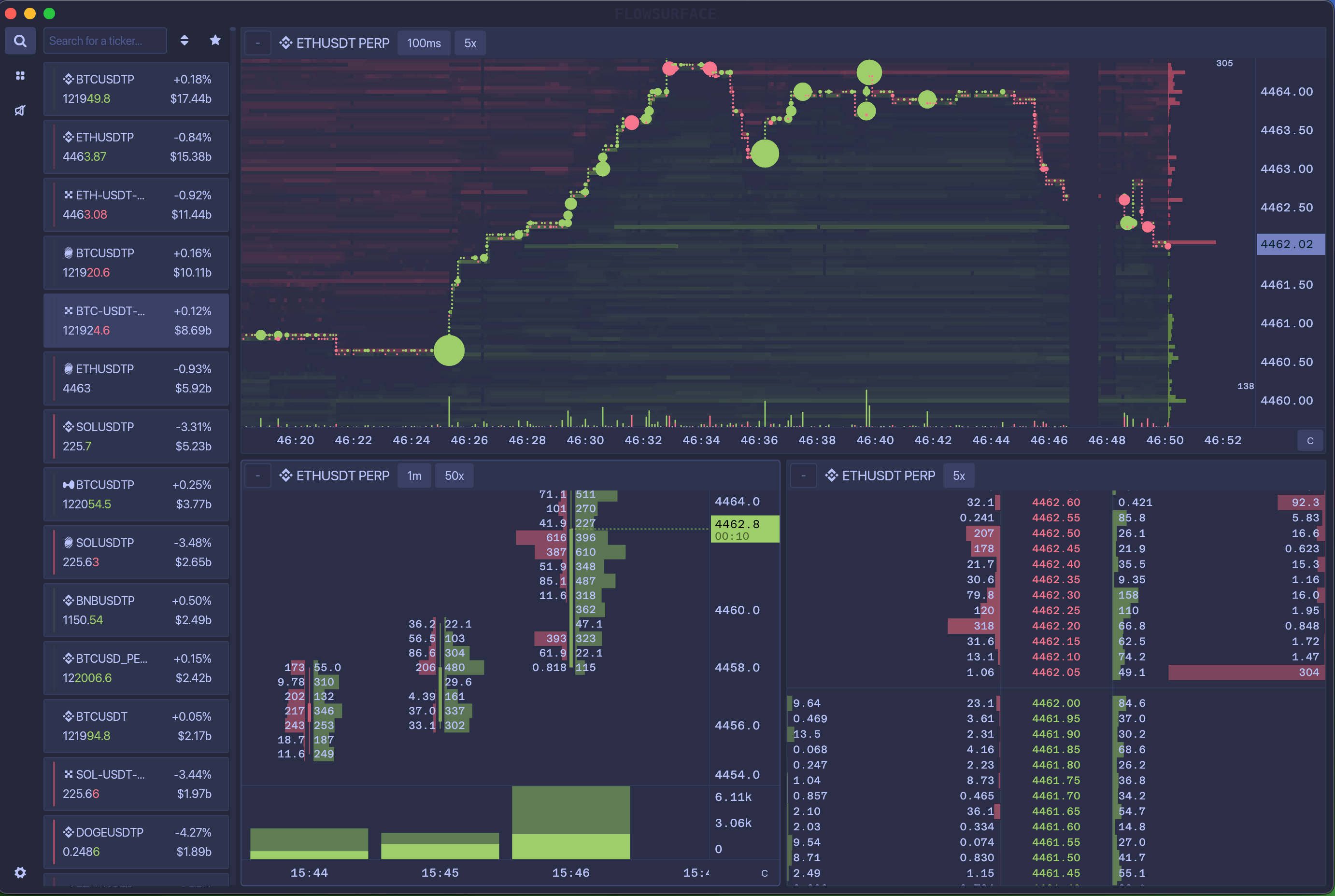Viewport: 1335px width, 896px height.
Task: Select BTCUSDT ticker priced 121994.8
Action: click(136, 726)
